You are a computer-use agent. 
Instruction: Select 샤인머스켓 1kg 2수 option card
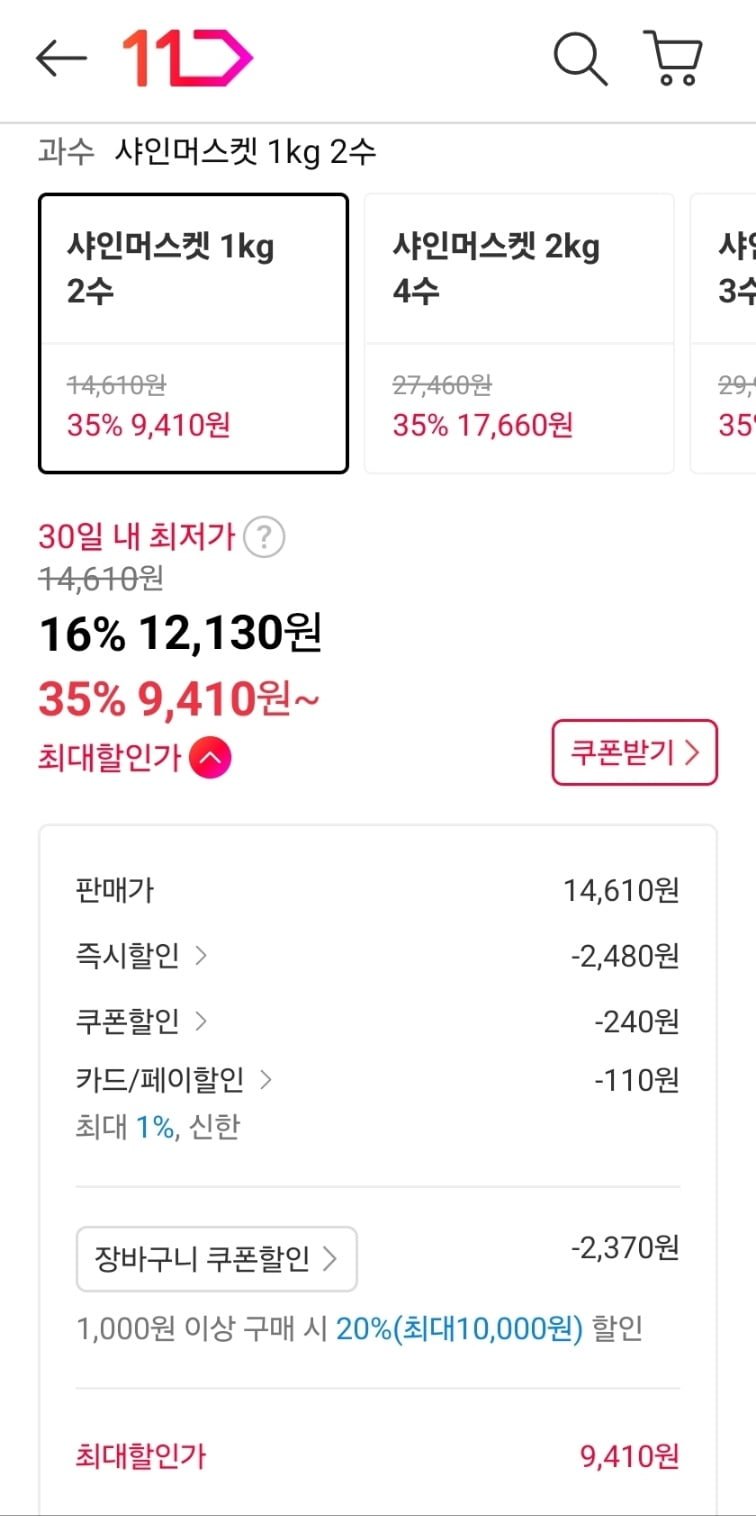pos(193,333)
